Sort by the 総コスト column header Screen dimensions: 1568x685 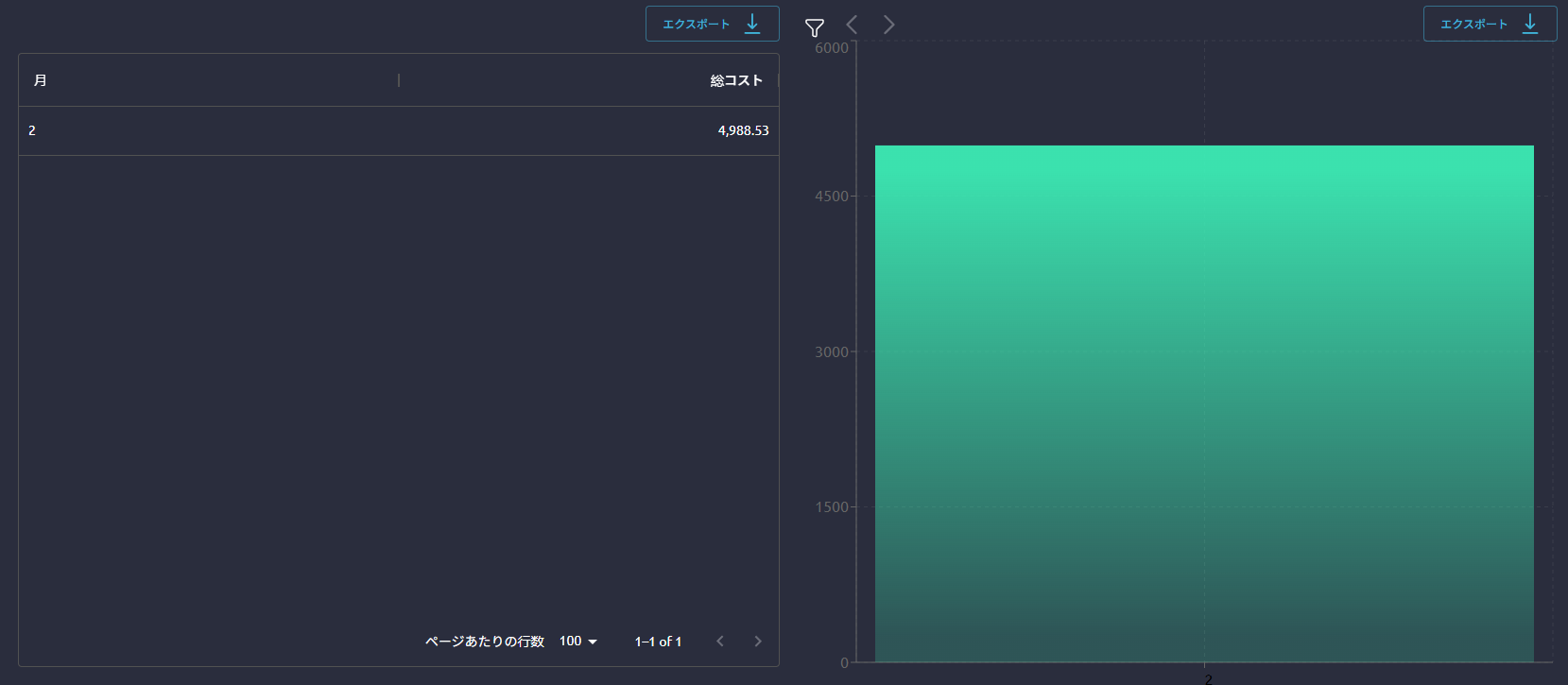735,80
